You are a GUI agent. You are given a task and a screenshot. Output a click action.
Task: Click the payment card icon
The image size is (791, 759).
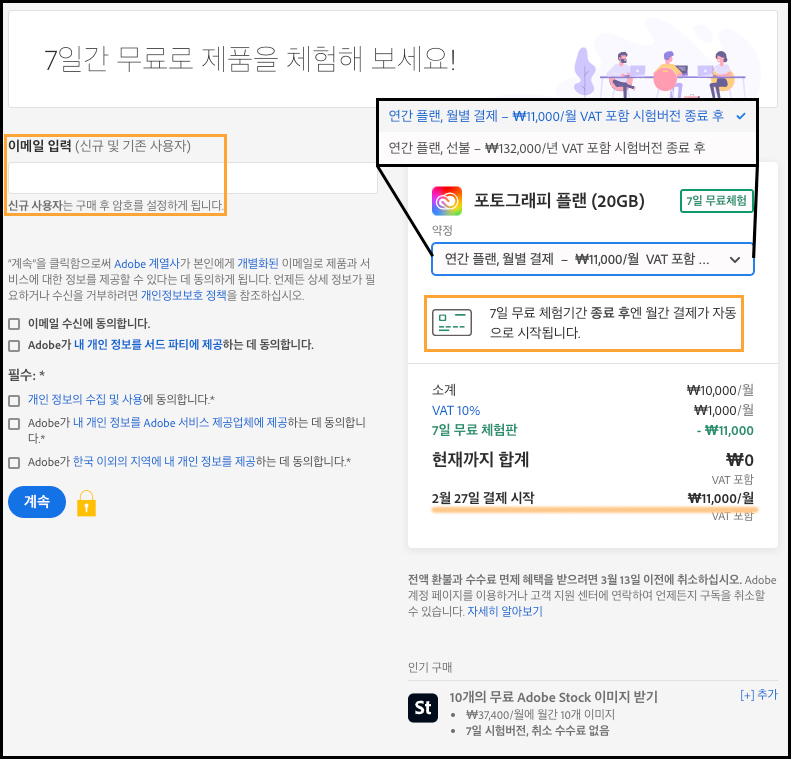[x=452, y=323]
